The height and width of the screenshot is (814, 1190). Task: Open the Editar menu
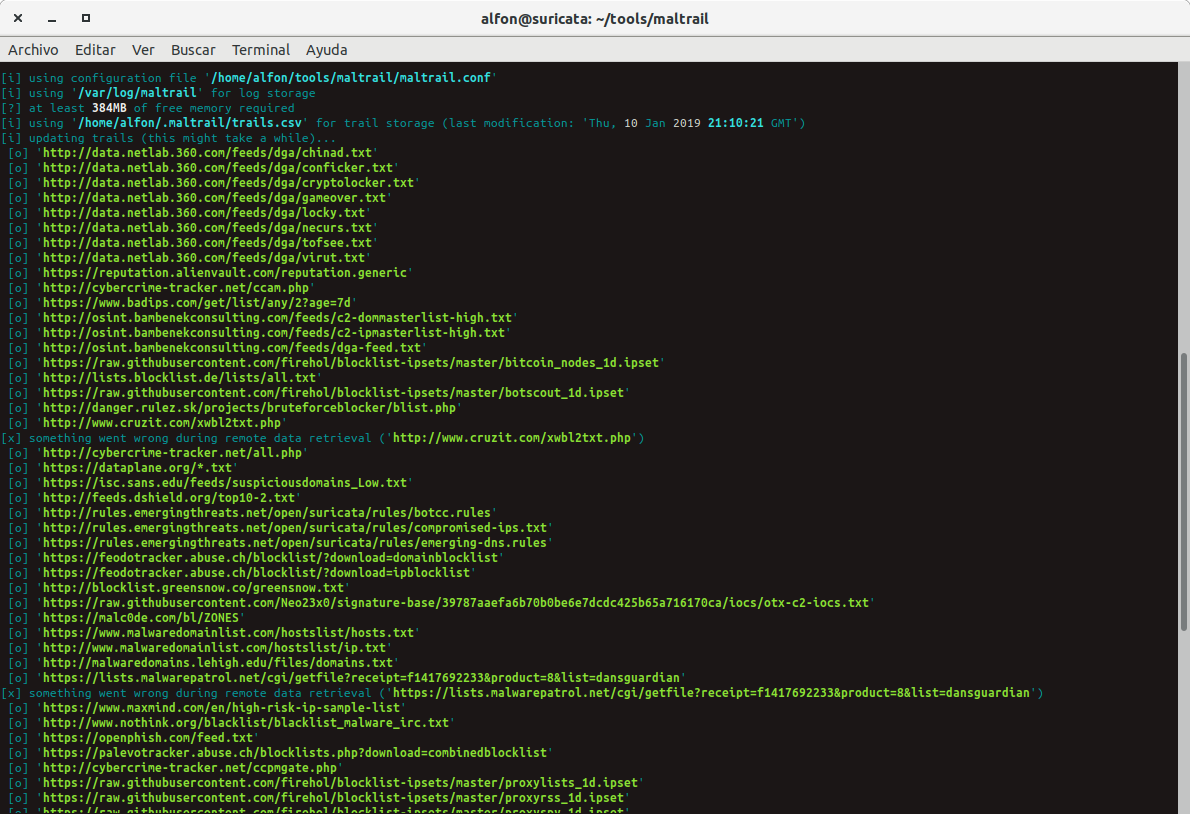point(95,49)
